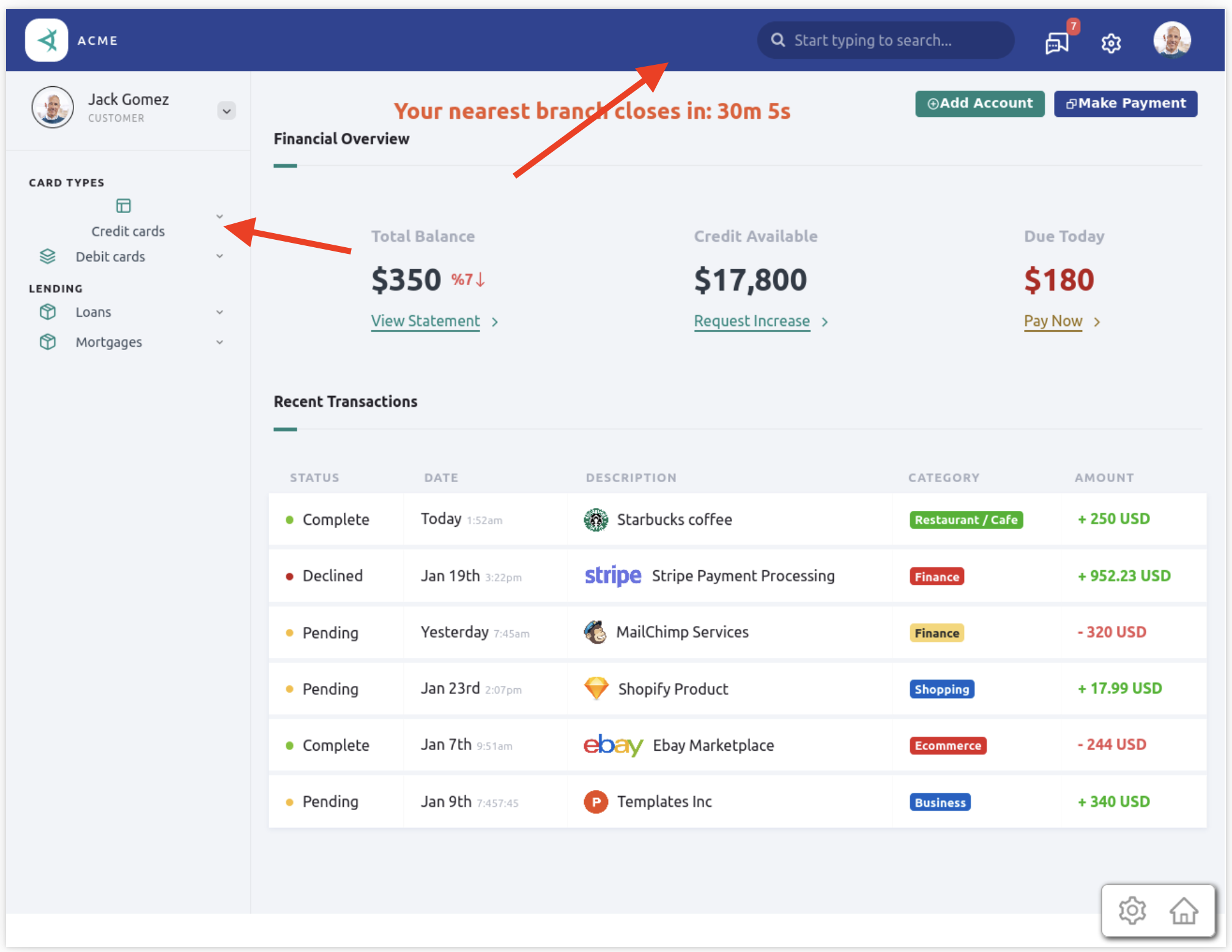Expand the Jack Gomez profile dropdown
The image size is (1232, 952).
[x=226, y=111]
